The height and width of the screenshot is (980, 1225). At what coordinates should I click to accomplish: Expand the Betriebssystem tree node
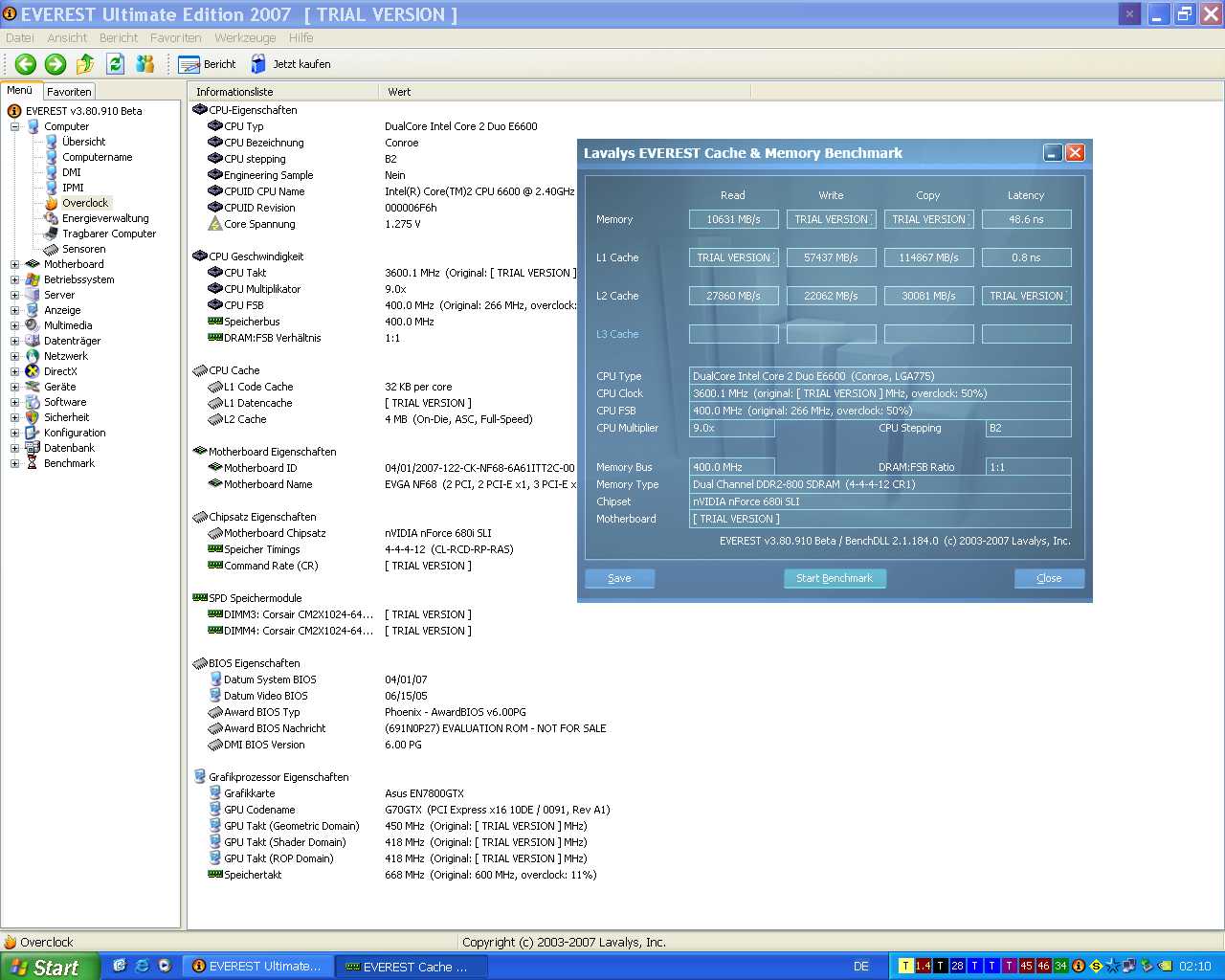pyautogui.click(x=14, y=279)
